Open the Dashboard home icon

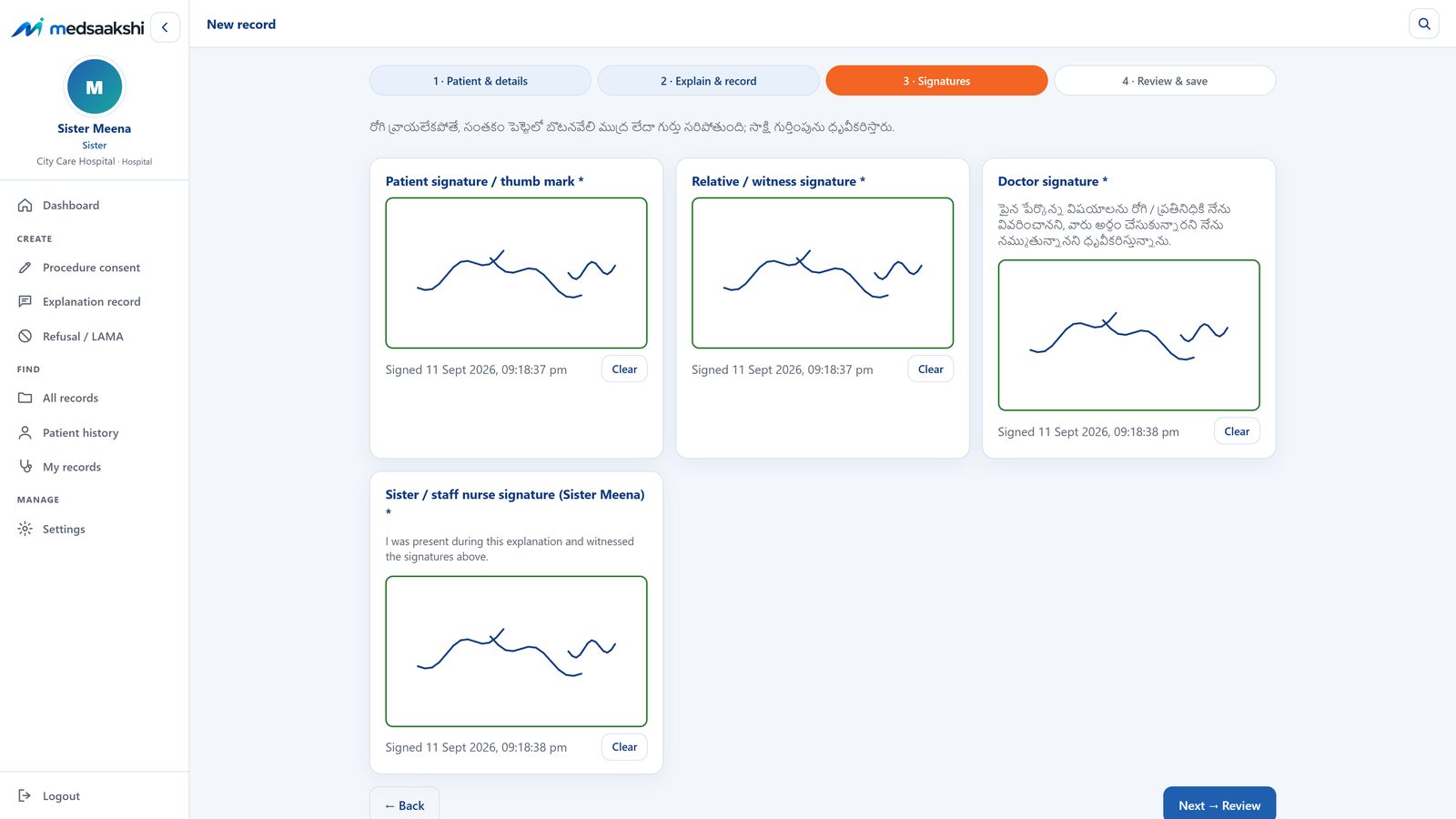pyautogui.click(x=25, y=206)
